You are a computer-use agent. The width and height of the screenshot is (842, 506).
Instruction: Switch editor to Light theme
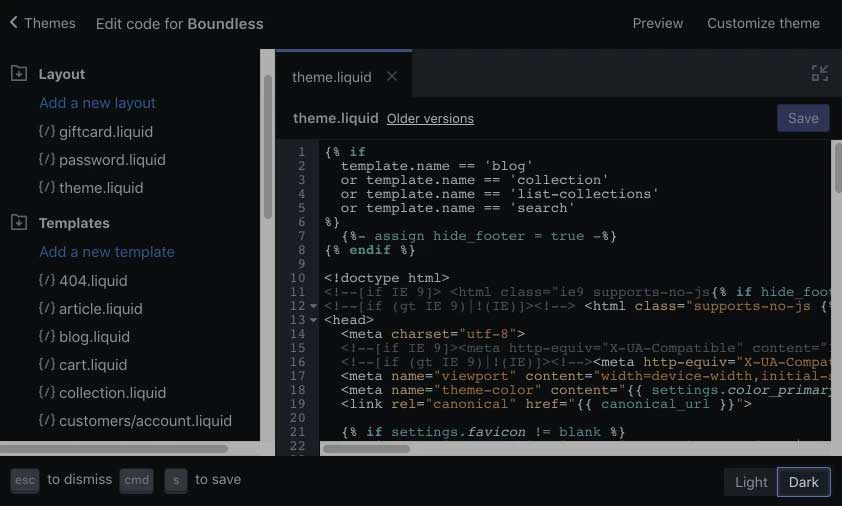point(751,482)
